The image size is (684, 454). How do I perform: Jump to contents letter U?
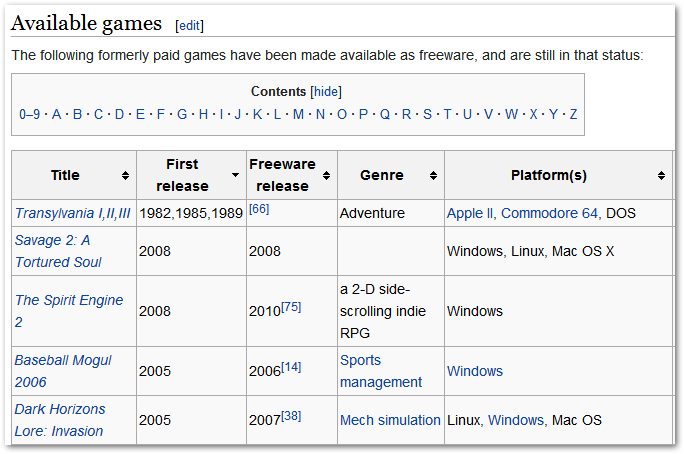(467, 114)
